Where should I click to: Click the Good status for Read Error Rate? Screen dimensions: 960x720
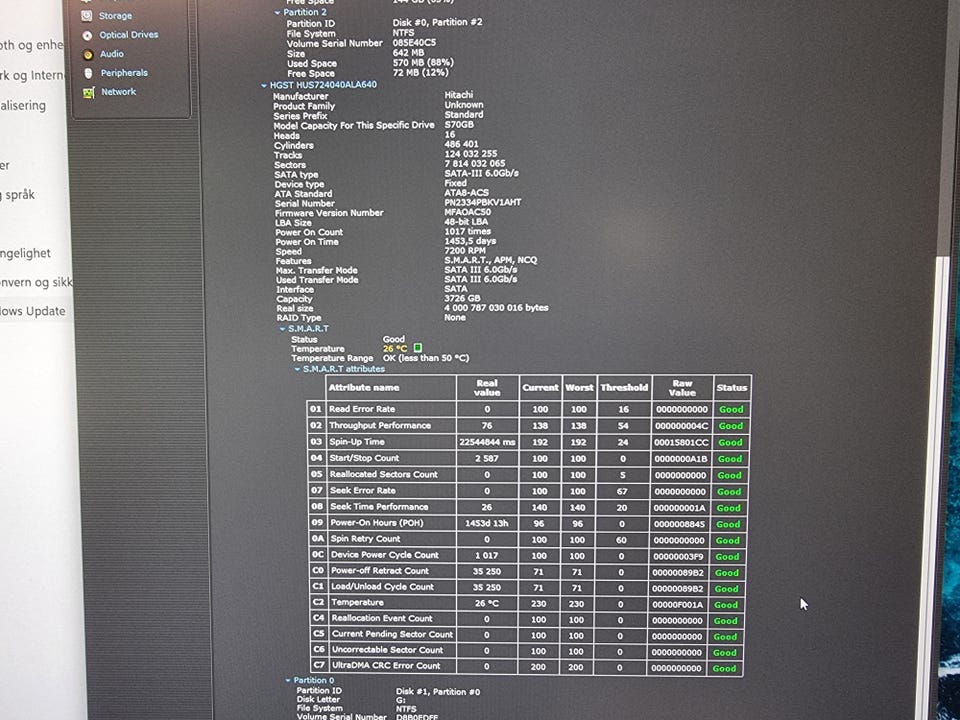(x=731, y=410)
